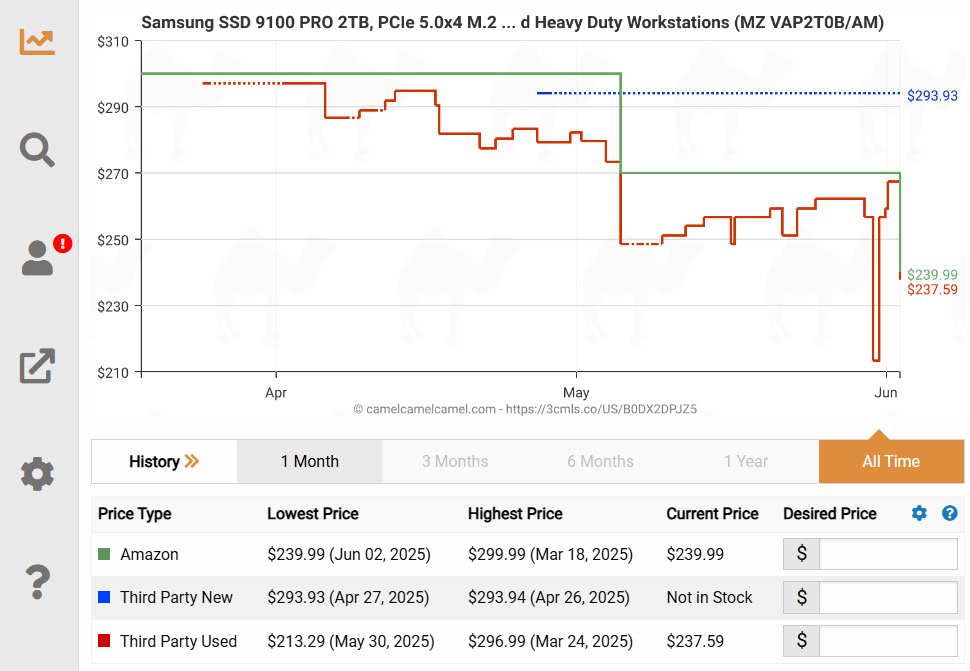Choose the 1 Year range tab
970x671 pixels.
745,461
